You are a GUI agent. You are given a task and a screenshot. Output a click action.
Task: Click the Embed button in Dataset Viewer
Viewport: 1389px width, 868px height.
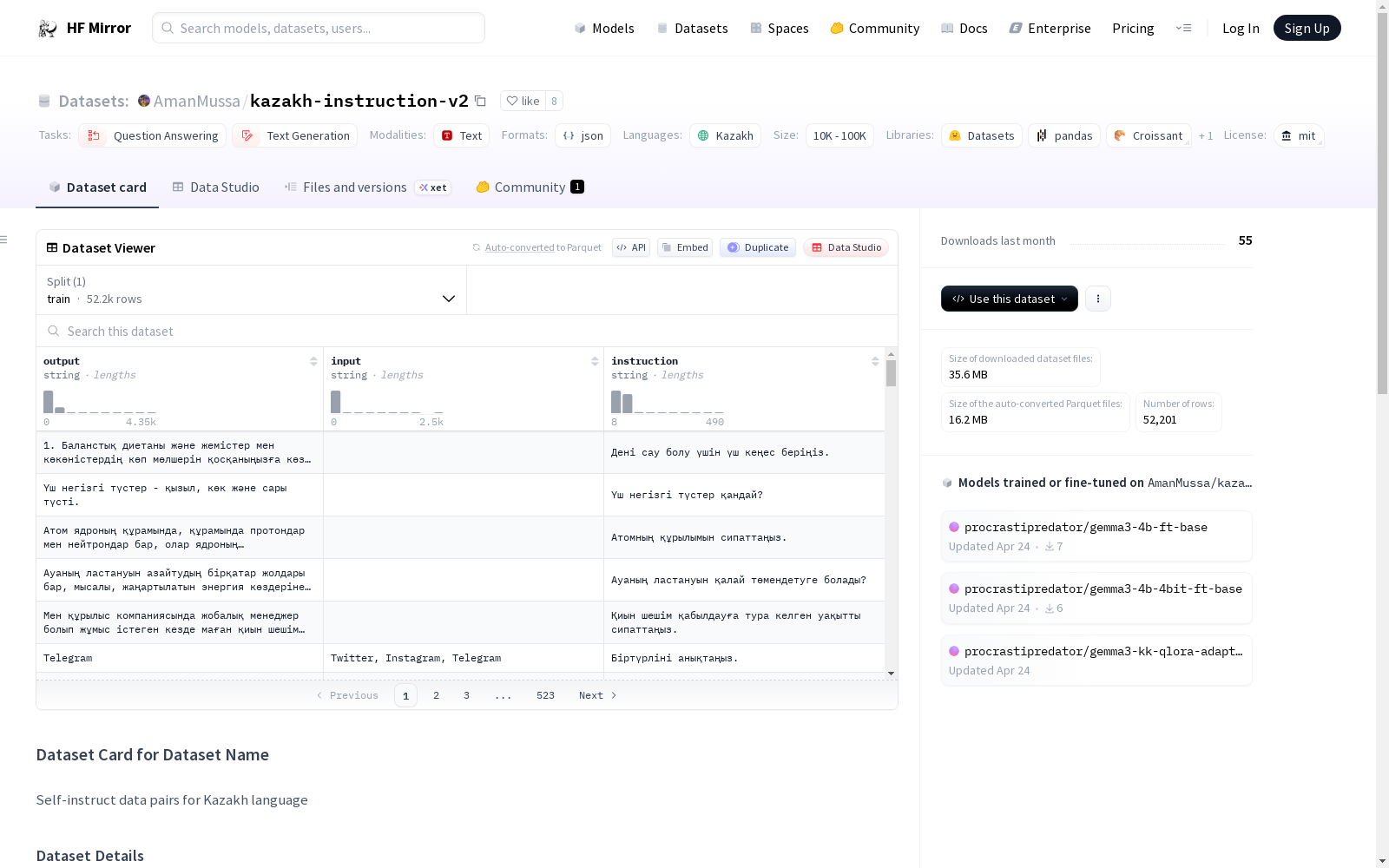(x=685, y=247)
